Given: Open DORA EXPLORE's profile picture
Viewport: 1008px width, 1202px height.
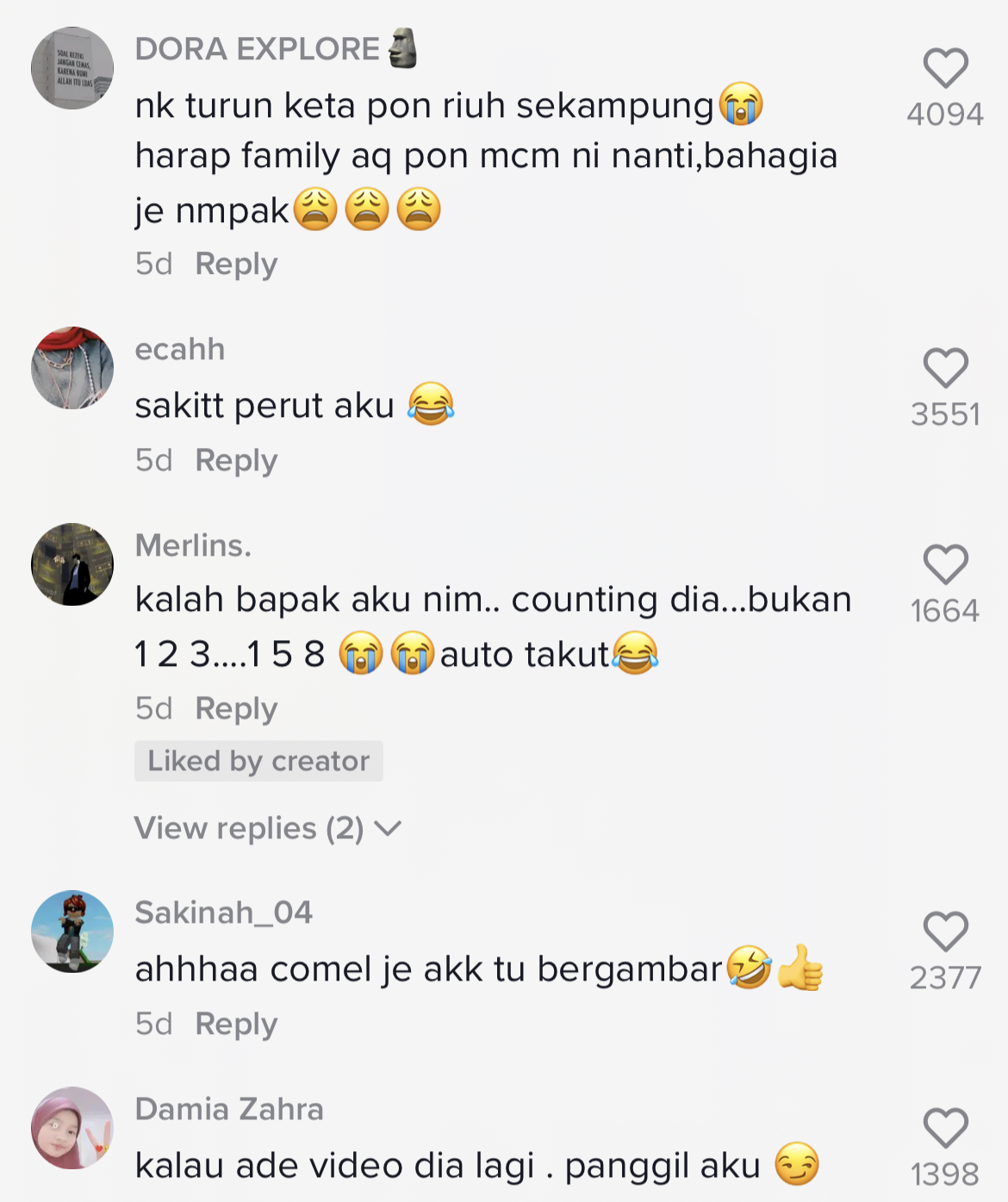Looking at the screenshot, I should pos(72,68).
